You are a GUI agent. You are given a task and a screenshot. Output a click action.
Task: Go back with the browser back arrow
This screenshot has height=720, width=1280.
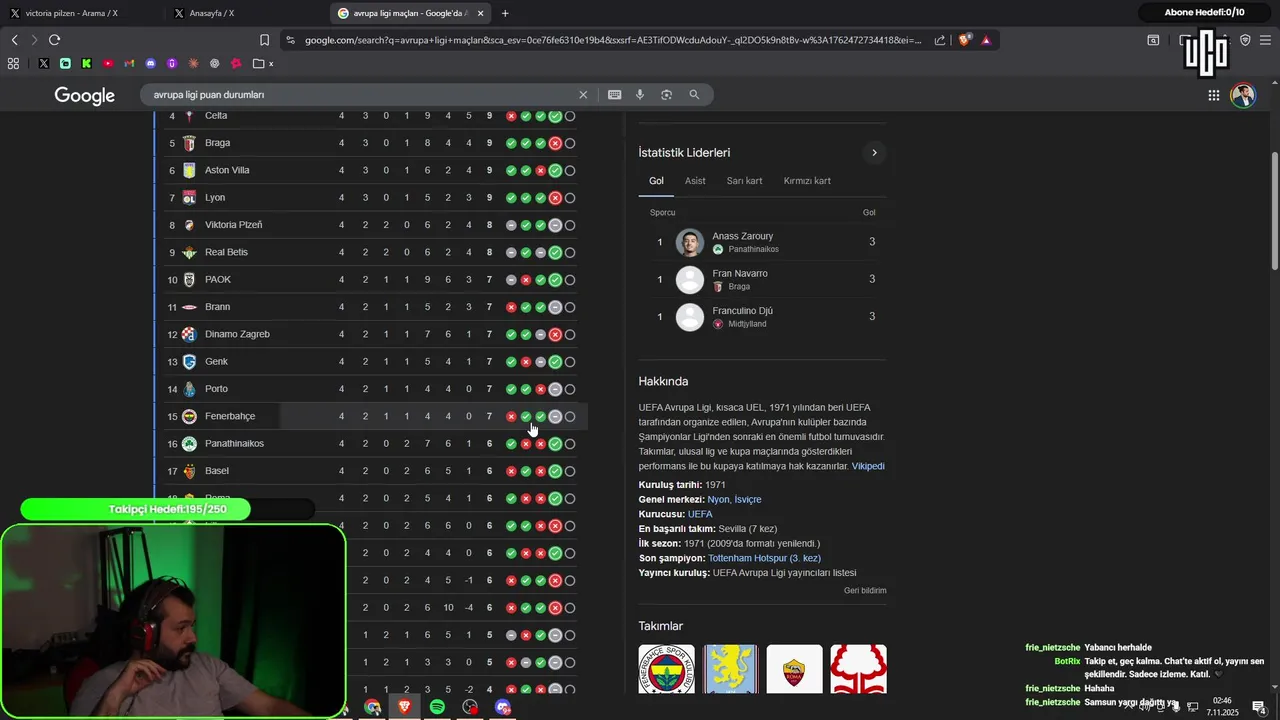pyautogui.click(x=14, y=40)
